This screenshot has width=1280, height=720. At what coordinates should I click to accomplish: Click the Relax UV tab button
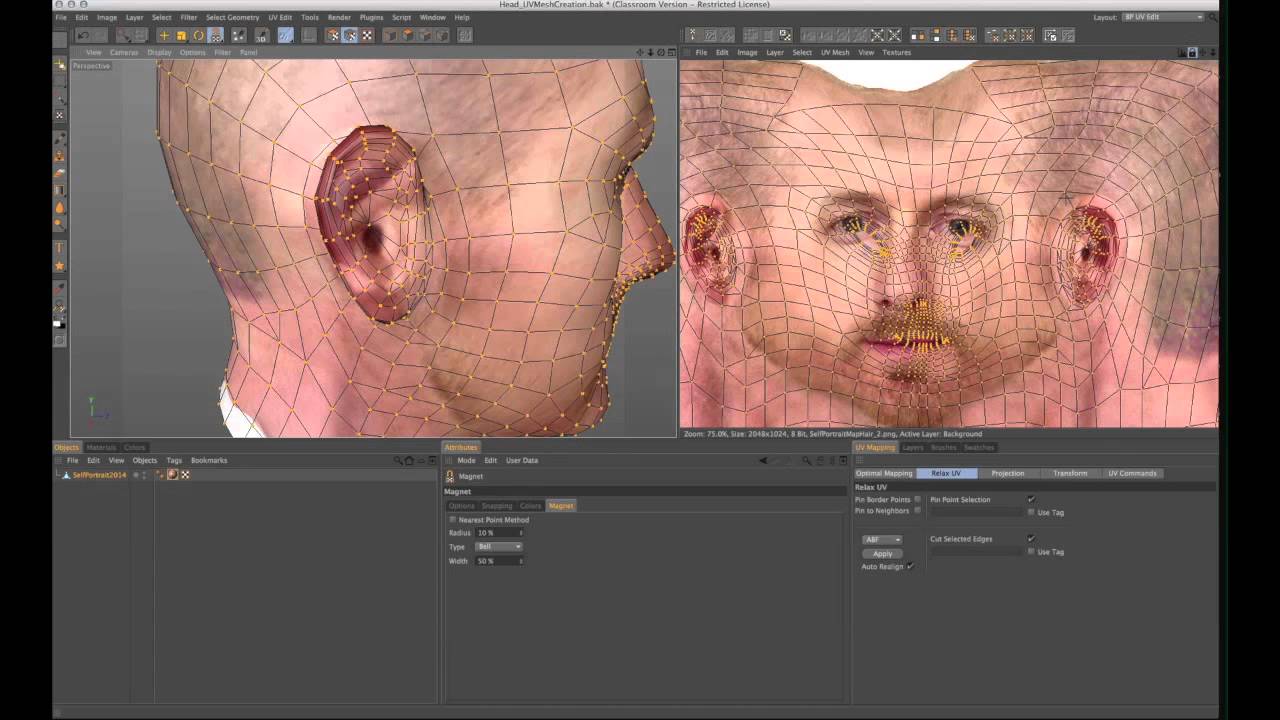[x=946, y=473]
